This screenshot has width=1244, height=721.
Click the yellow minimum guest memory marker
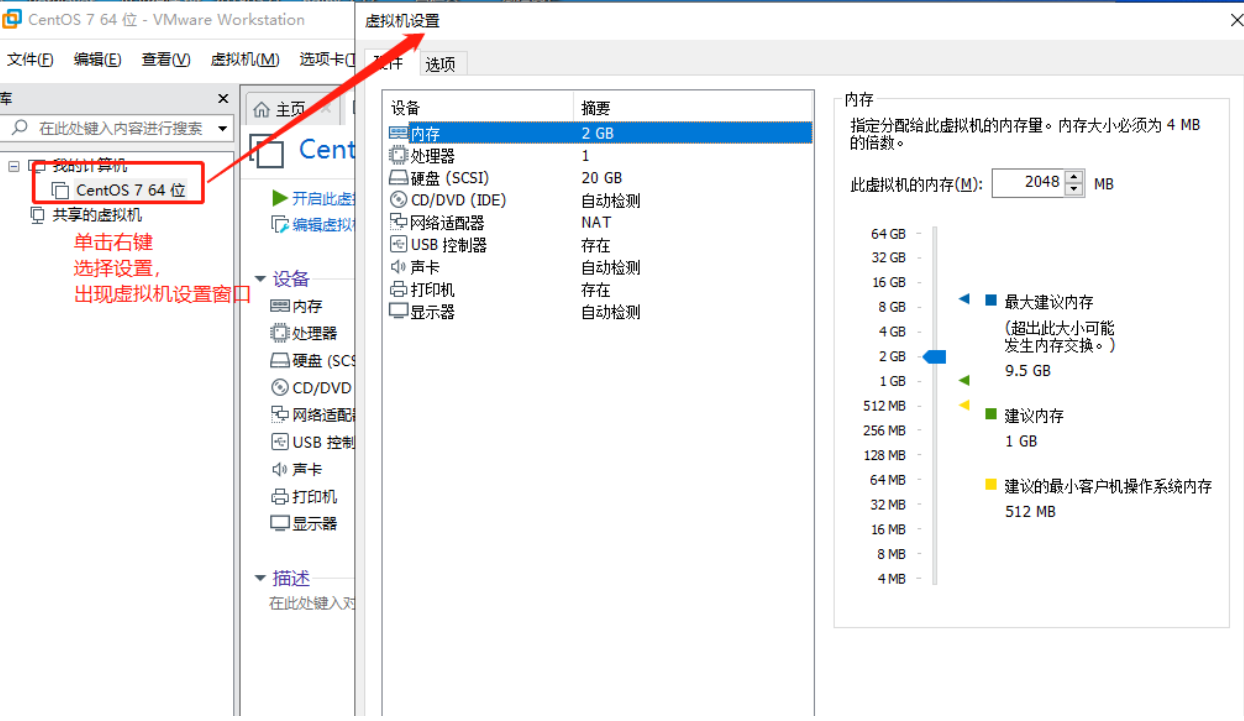pos(964,405)
